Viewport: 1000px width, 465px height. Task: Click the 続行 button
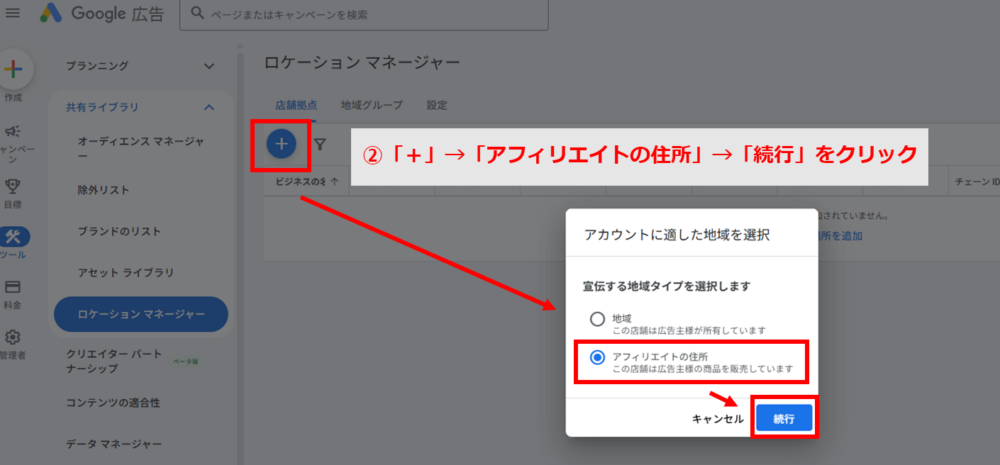[784, 419]
